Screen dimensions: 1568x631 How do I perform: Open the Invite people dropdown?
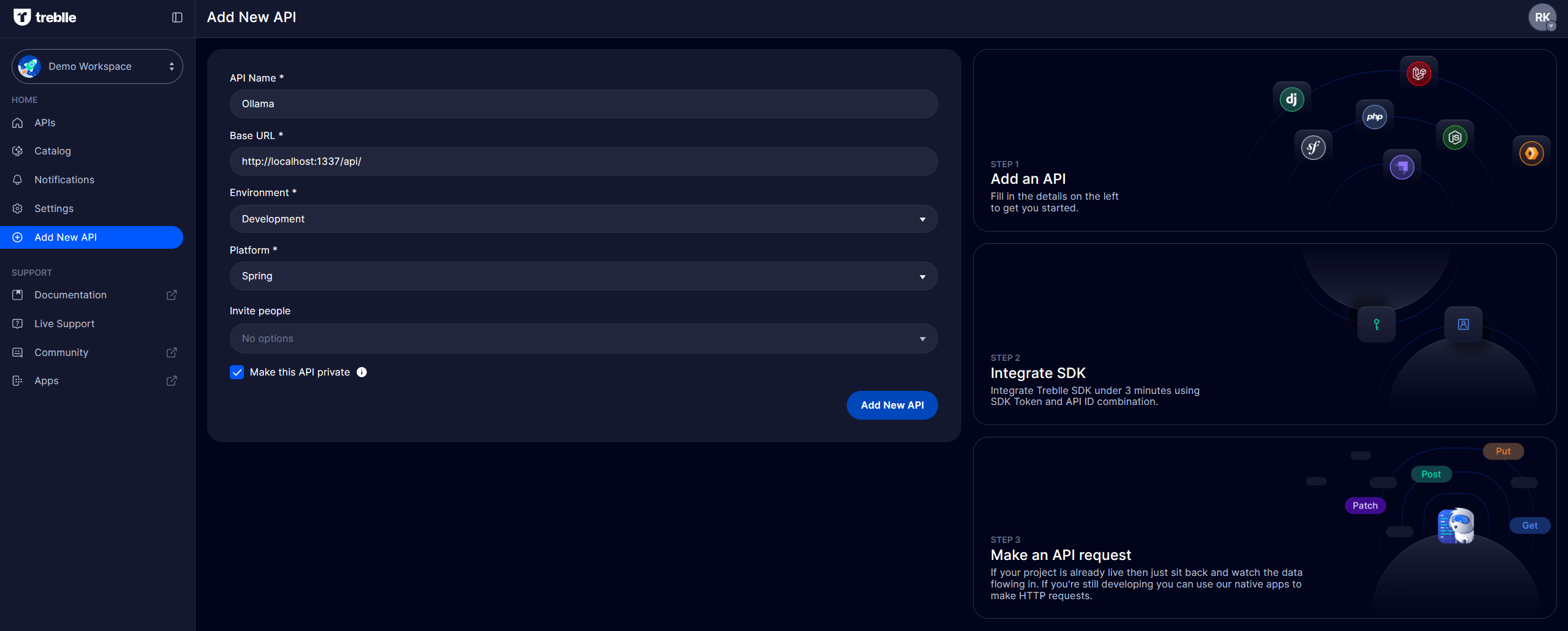583,339
